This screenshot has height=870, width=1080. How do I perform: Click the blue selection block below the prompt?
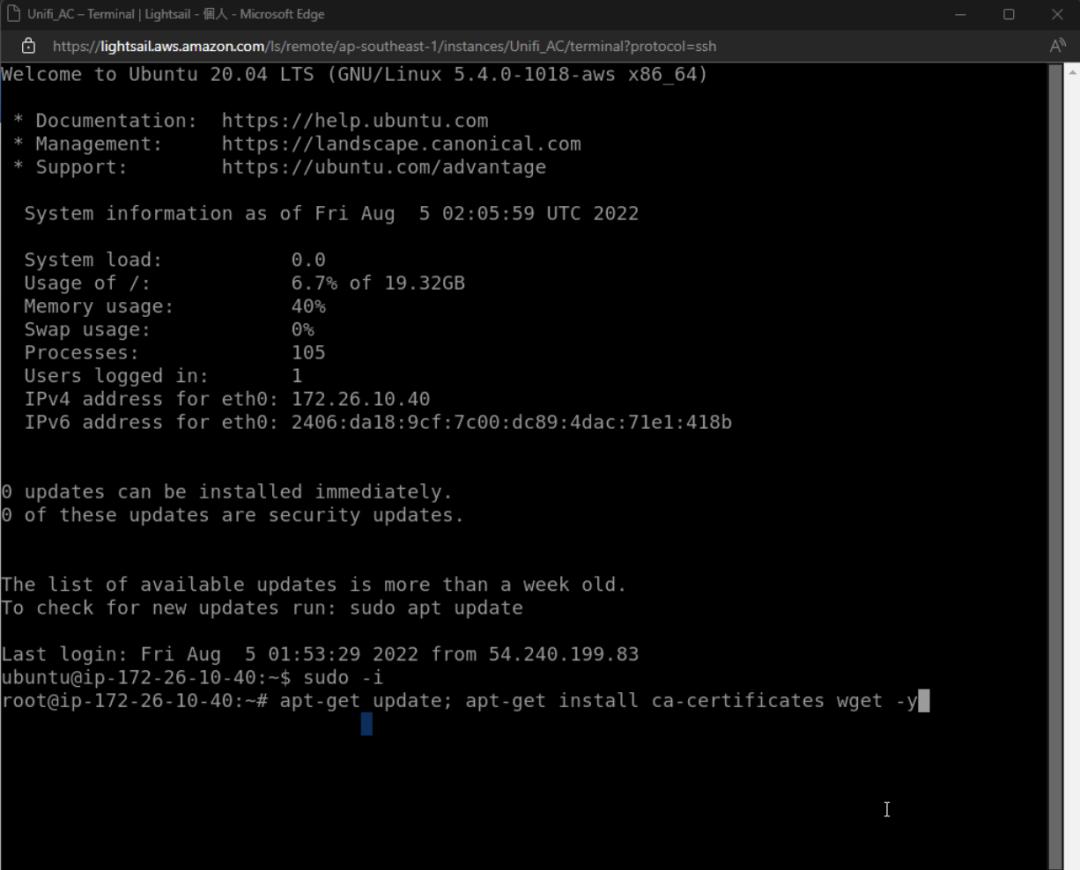366,724
